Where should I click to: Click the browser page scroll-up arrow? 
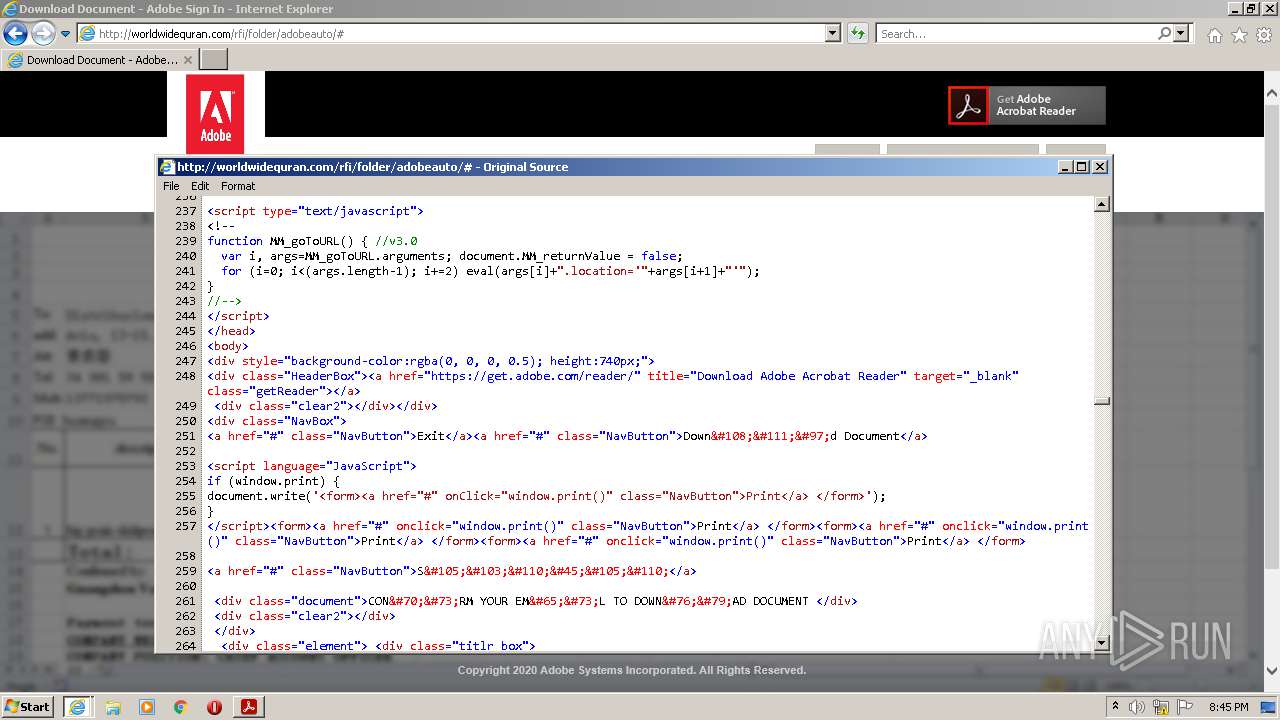(x=1271, y=95)
